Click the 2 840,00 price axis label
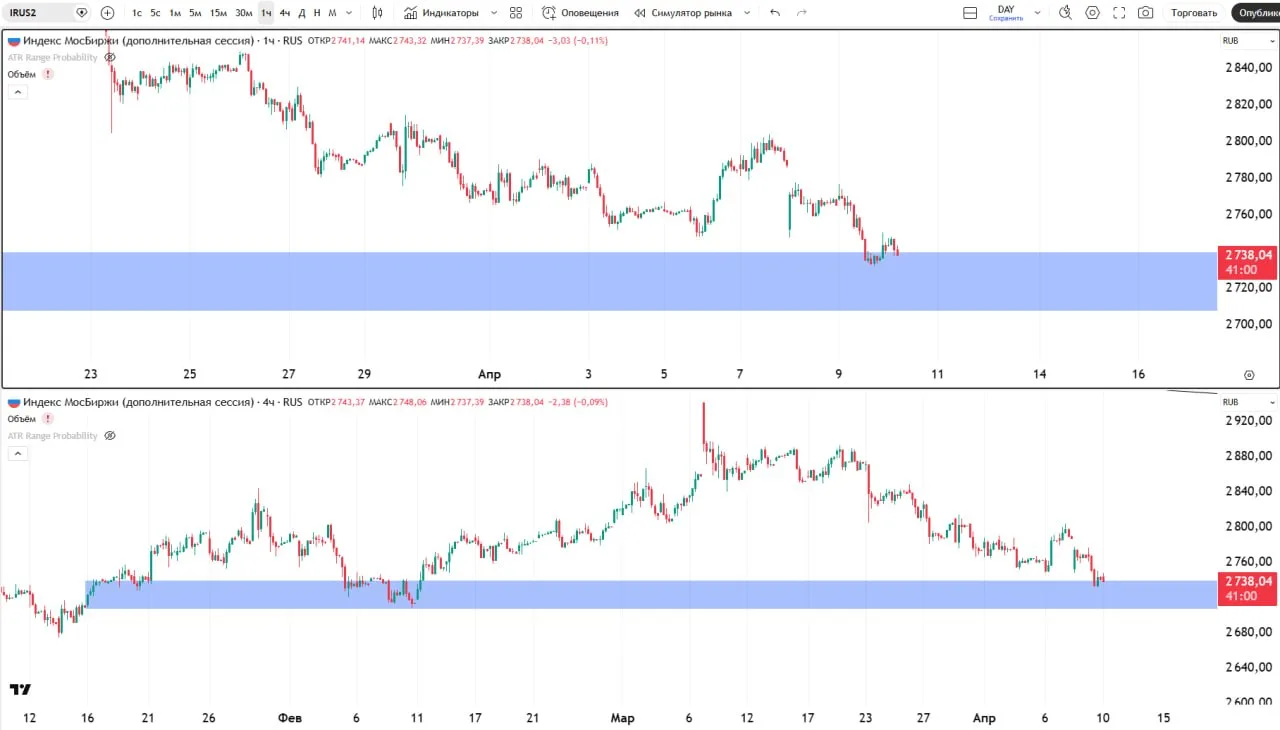 click(x=1248, y=68)
